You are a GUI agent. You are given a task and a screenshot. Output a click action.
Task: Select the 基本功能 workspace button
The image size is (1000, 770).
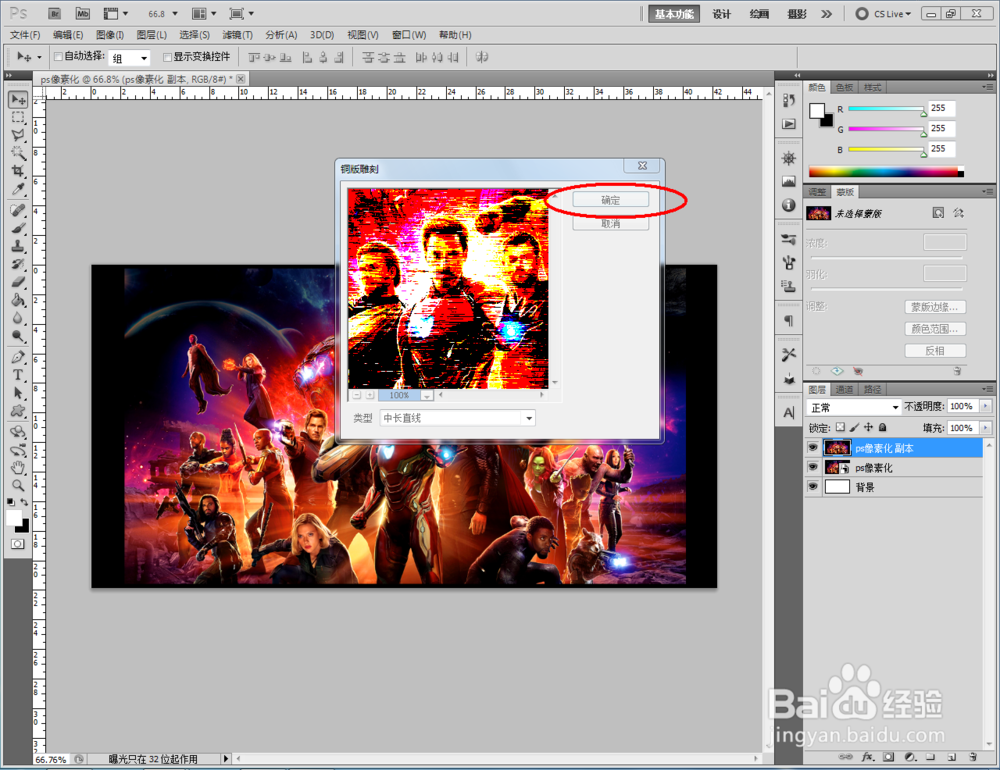coord(674,14)
